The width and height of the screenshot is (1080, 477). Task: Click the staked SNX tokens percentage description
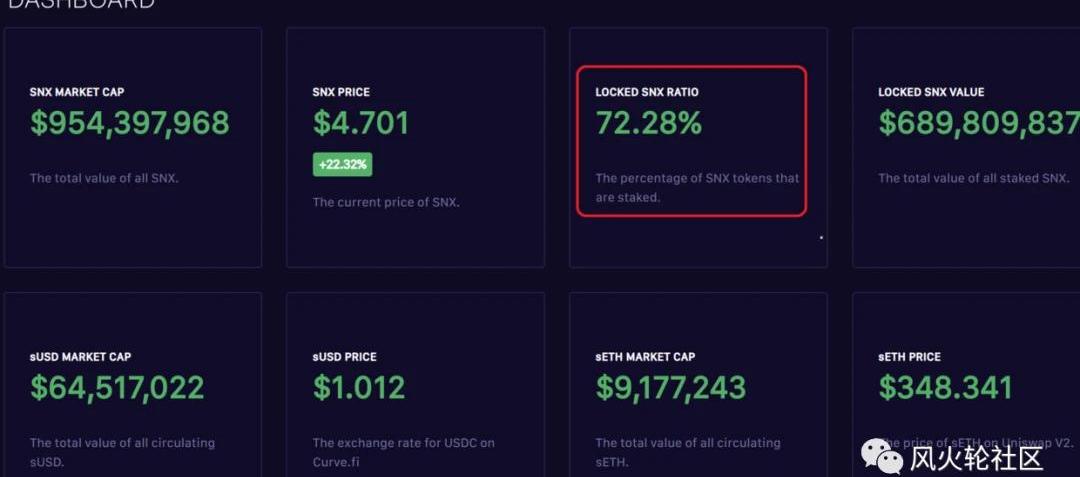point(697,187)
